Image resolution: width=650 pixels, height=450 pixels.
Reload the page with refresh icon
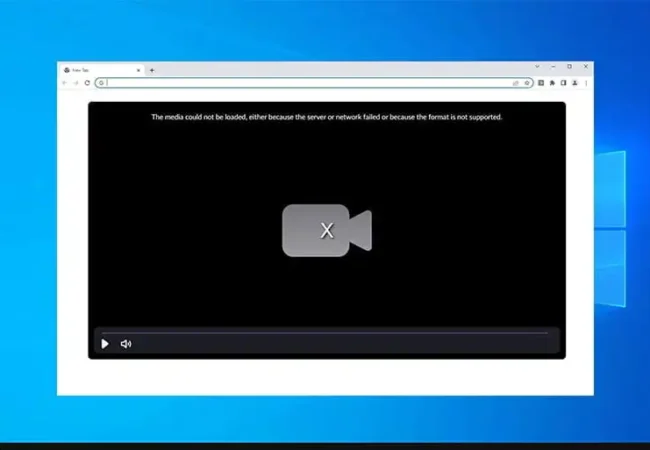click(87, 83)
